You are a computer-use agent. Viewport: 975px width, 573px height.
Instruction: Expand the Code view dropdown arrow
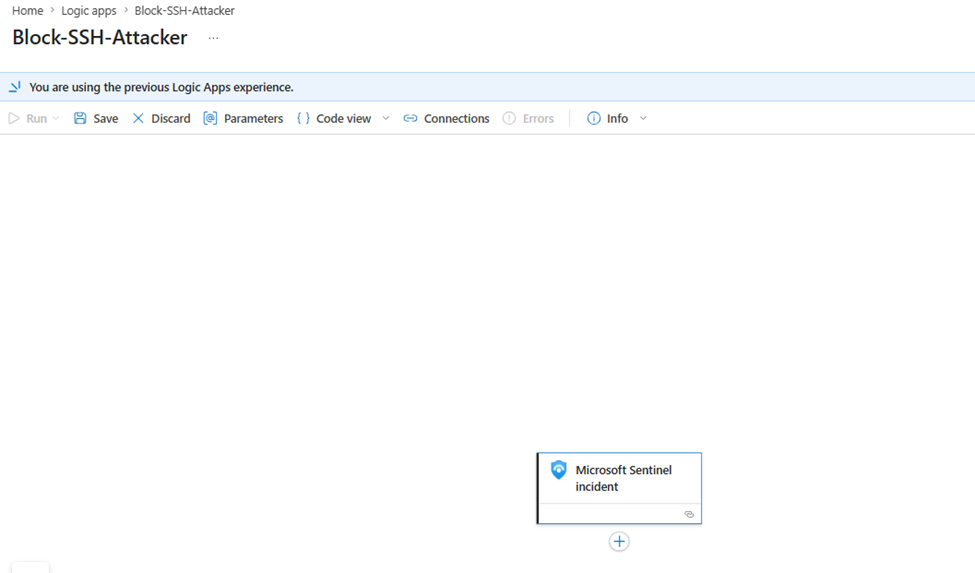pos(386,118)
